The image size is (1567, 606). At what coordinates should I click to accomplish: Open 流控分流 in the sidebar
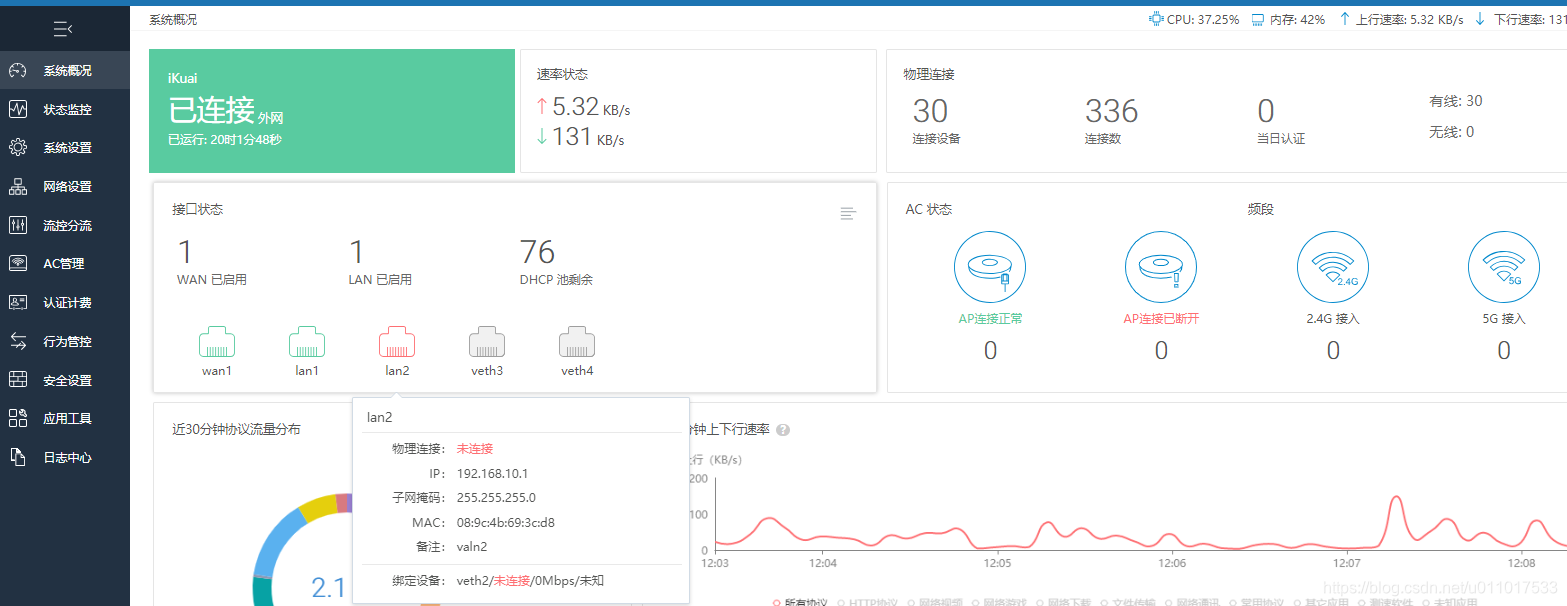pos(65,226)
